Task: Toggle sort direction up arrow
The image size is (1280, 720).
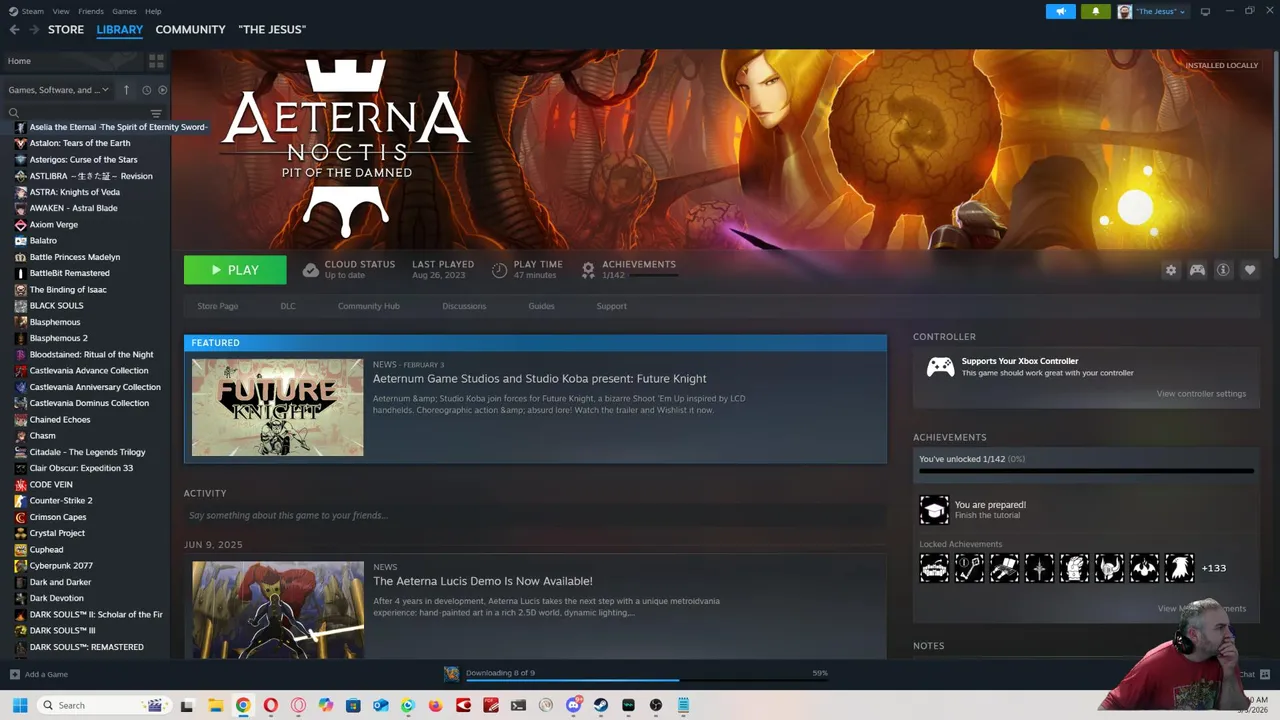Action: coord(126,90)
